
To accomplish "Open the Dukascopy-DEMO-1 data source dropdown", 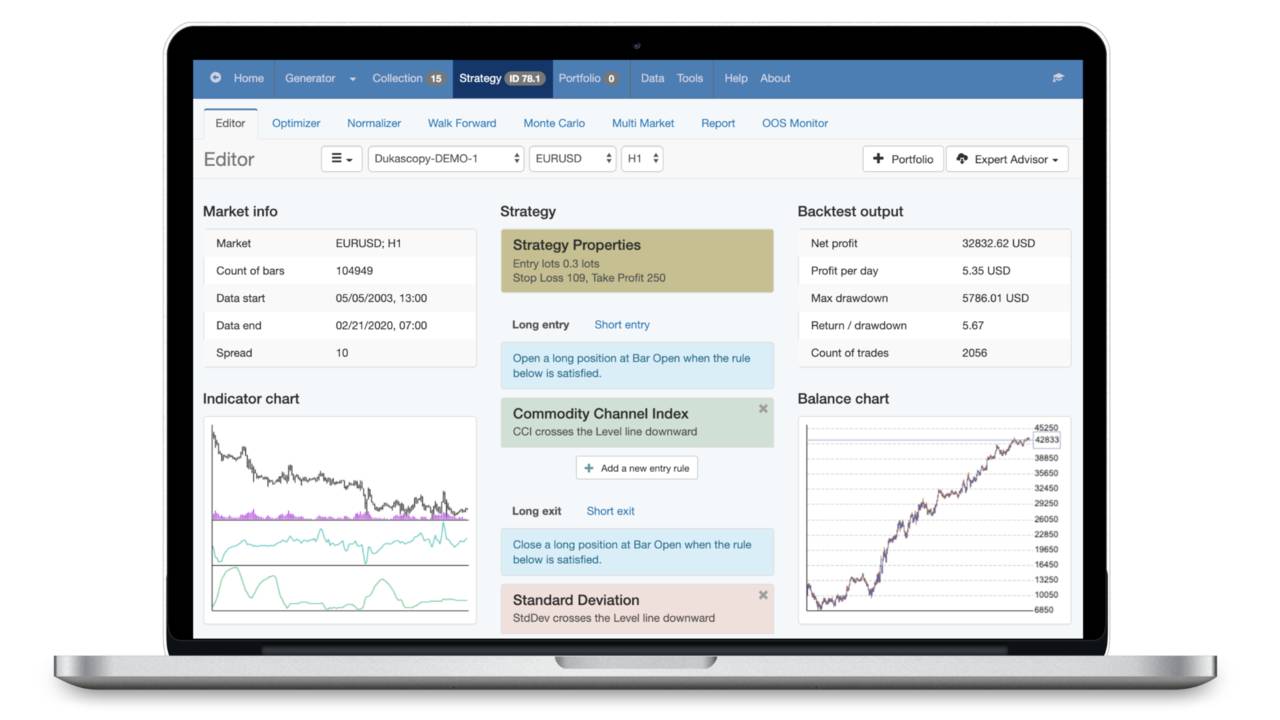I will point(446,159).
